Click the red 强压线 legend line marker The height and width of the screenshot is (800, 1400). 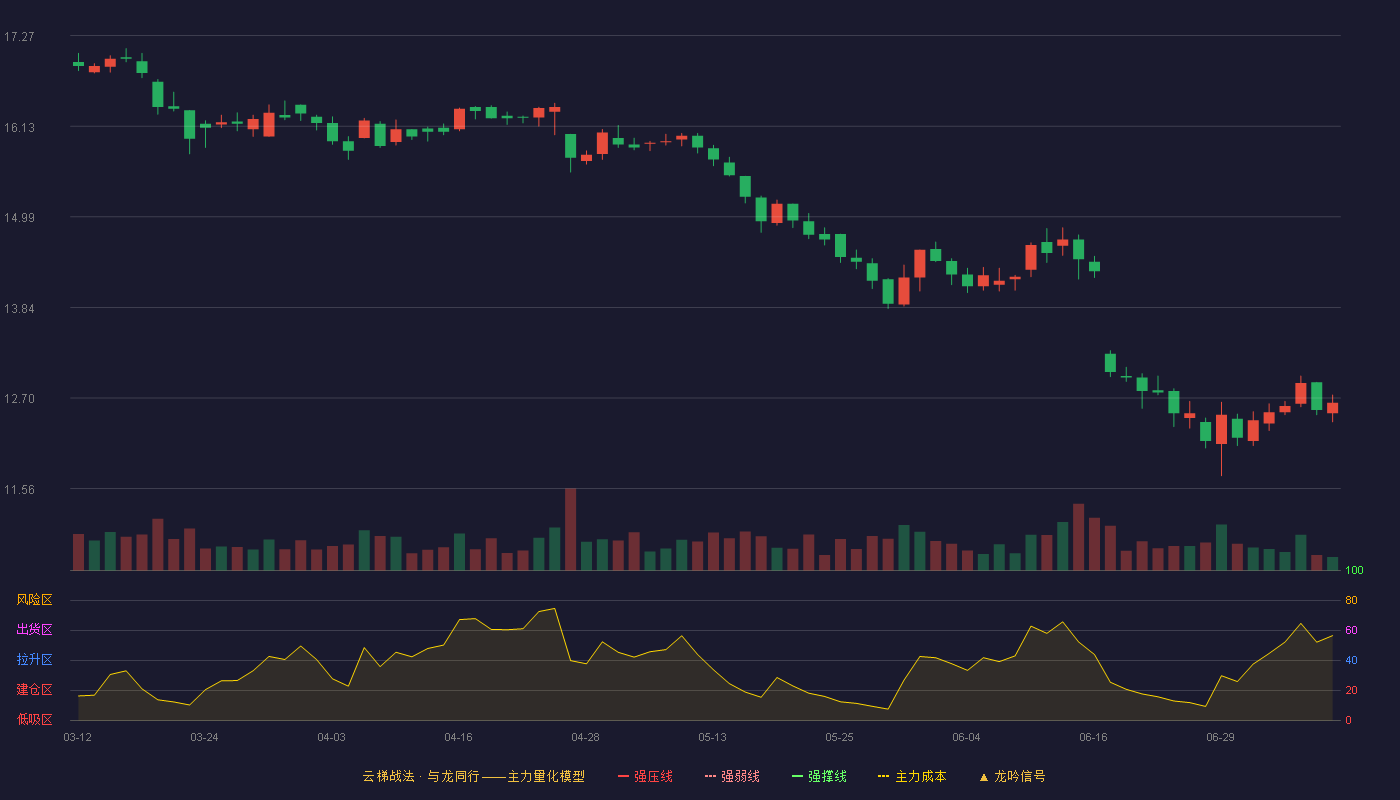click(x=623, y=776)
